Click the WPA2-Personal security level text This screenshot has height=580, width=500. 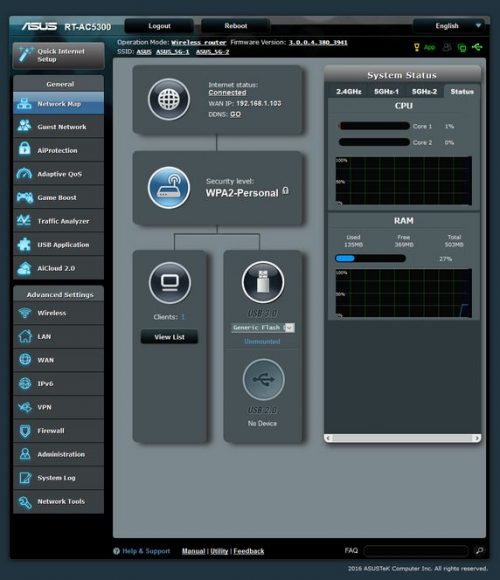point(242,193)
